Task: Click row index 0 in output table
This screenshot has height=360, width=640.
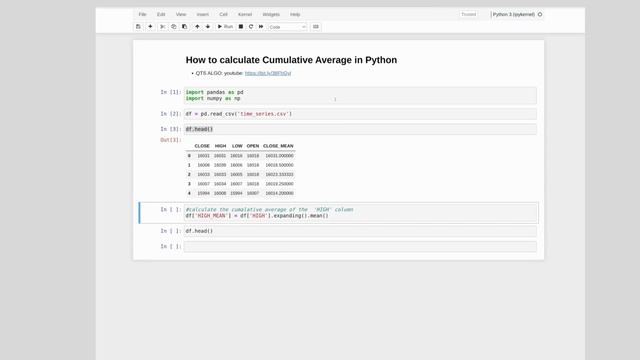Action: click(189, 156)
